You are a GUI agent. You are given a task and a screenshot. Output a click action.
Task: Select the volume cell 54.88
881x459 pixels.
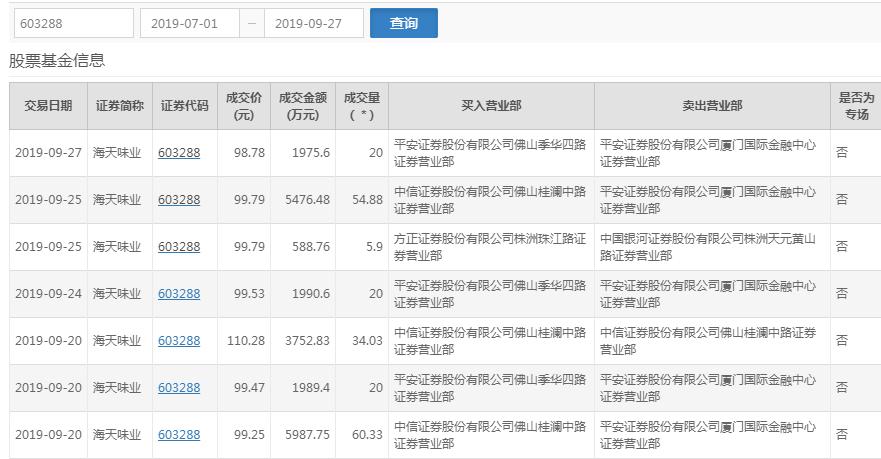[362, 200]
